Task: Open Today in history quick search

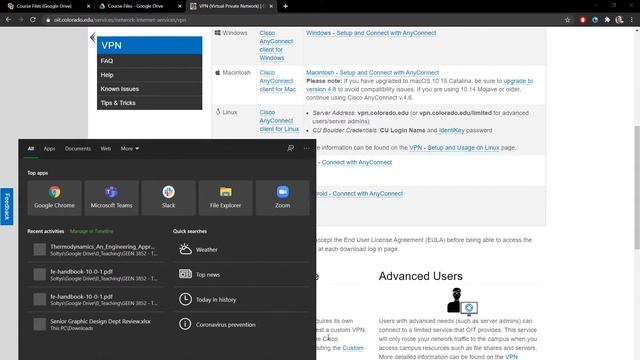Action: pos(242,299)
